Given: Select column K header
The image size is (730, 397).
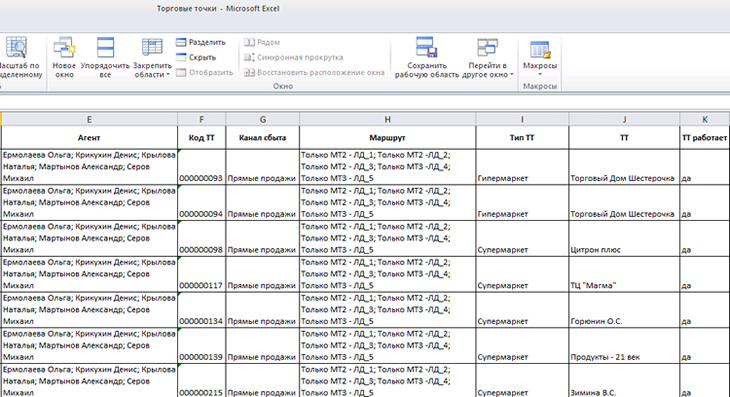Looking at the screenshot, I should 704,120.
